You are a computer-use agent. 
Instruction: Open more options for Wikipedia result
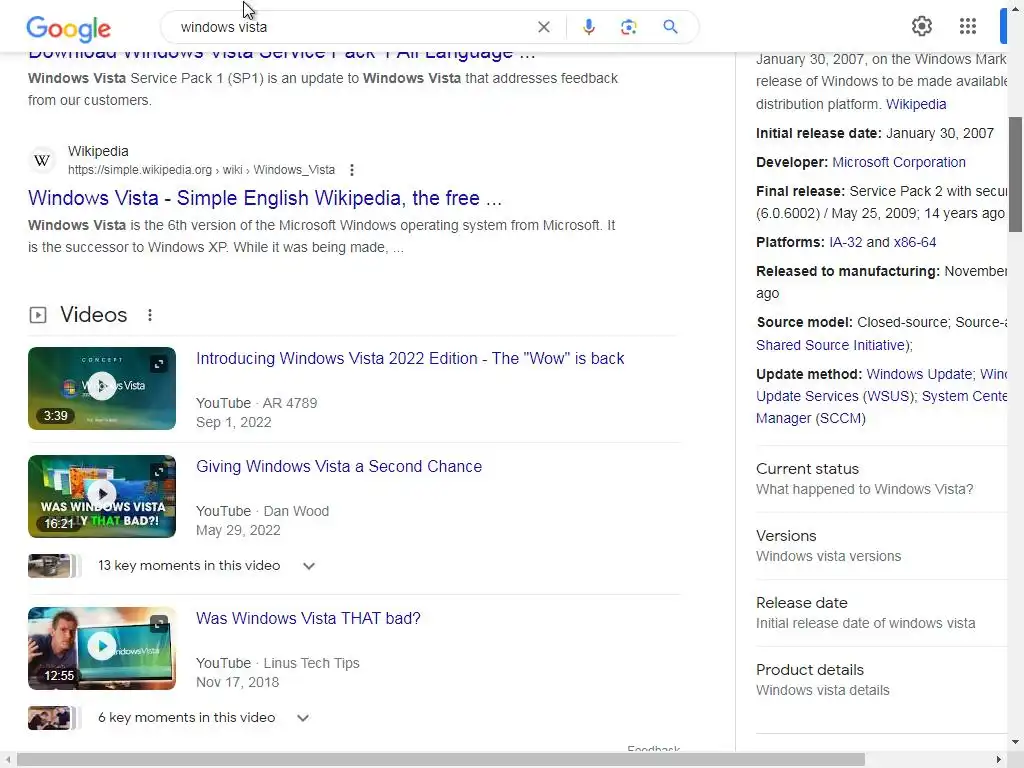point(352,170)
